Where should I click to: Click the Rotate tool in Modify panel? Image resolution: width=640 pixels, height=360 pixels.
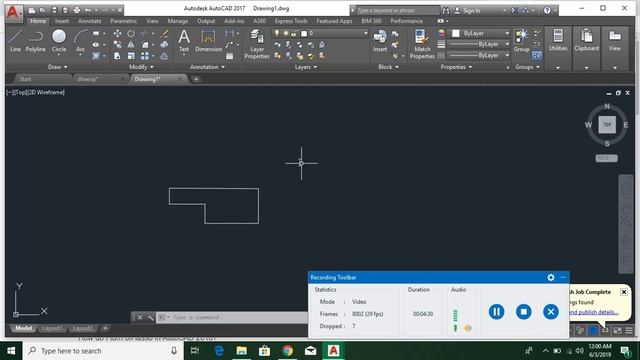coord(131,33)
